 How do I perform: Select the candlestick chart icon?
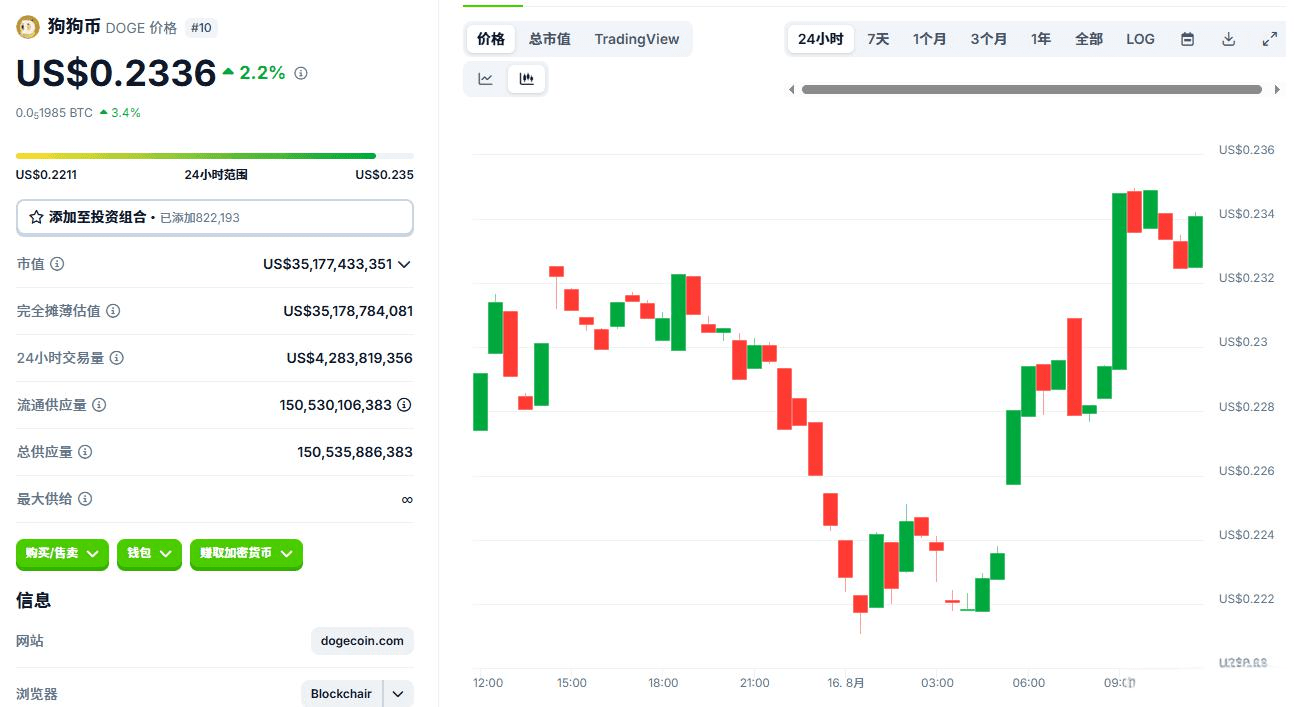pyautogui.click(x=527, y=79)
